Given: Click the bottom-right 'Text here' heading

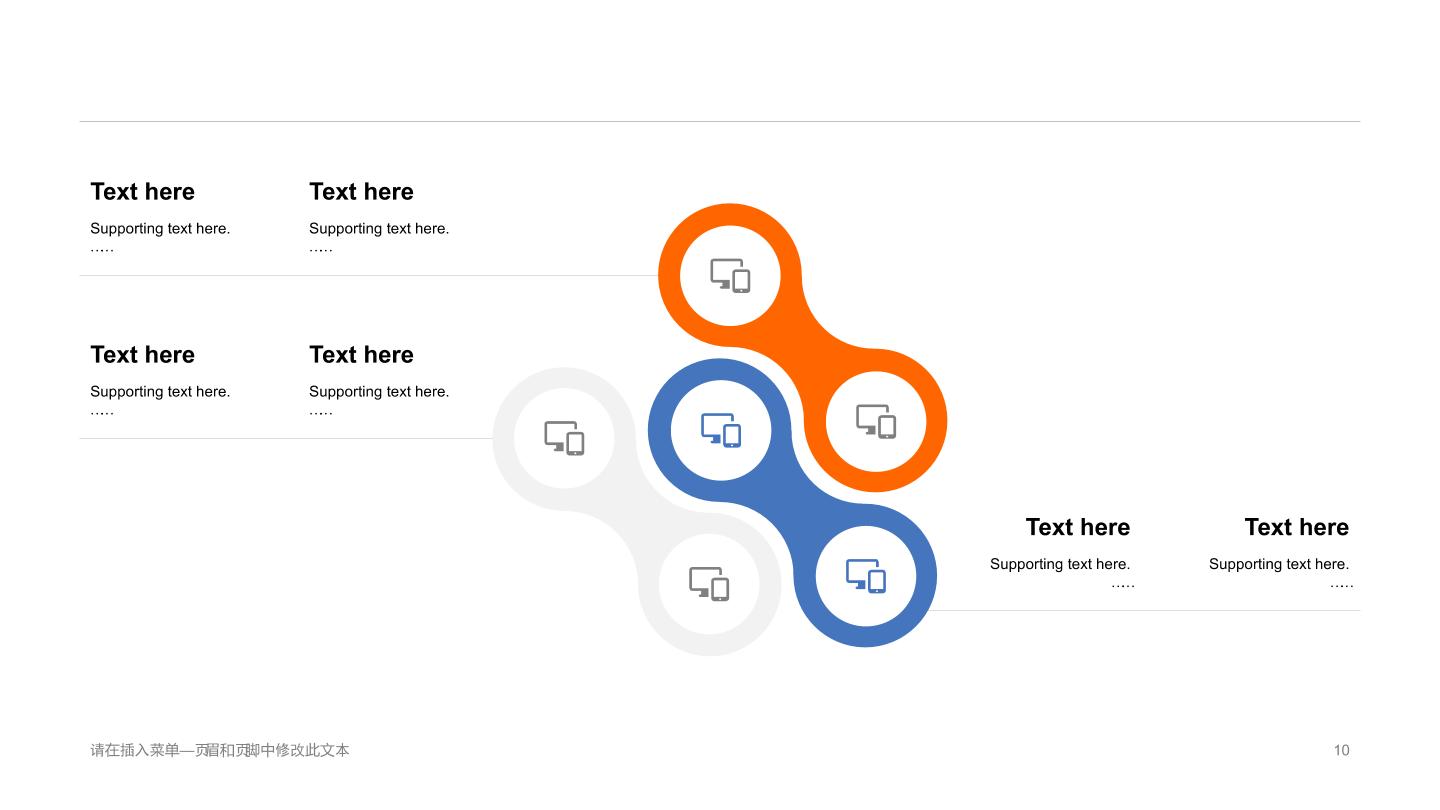Looking at the screenshot, I should [x=1297, y=527].
